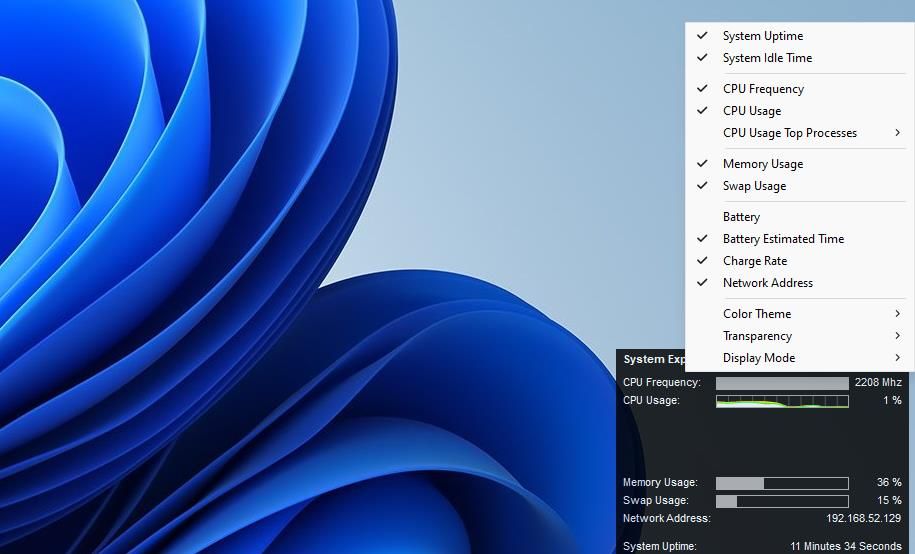Expand CPU Usage Top Processes submenu
This screenshot has width=915, height=554.
click(790, 133)
